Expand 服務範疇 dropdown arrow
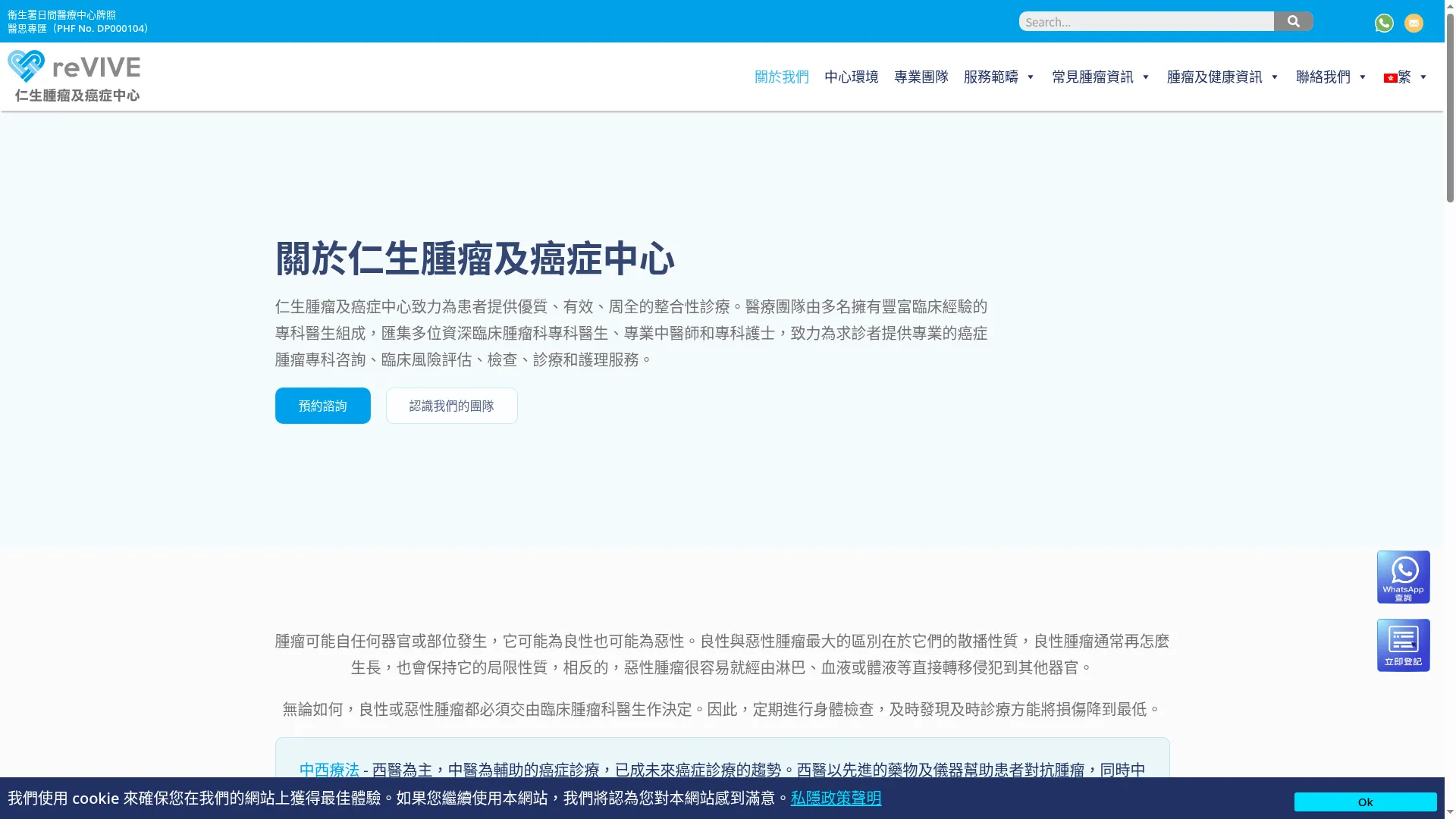This screenshot has height=819, width=1456. tap(1031, 77)
